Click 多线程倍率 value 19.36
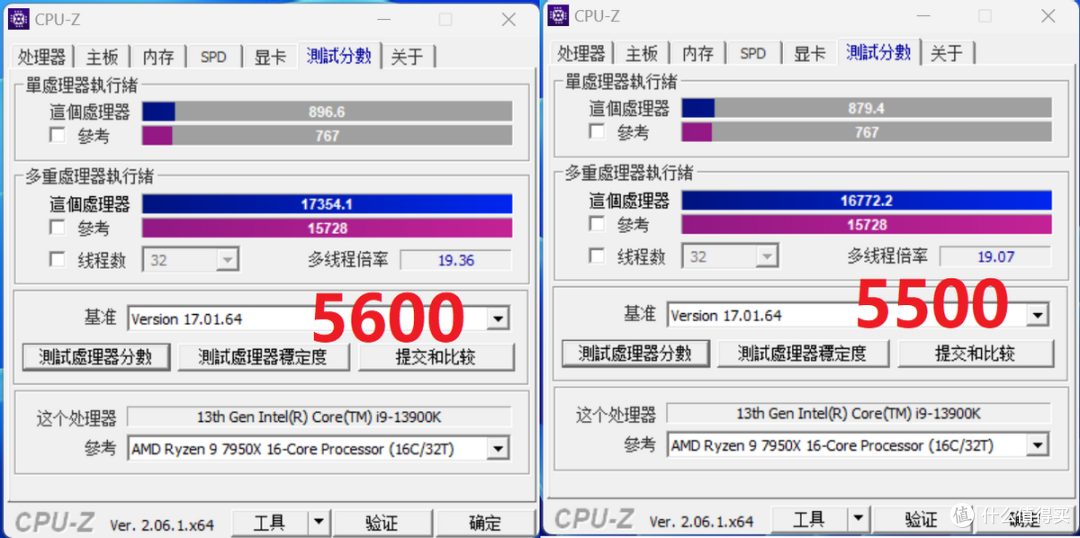Image resolution: width=1080 pixels, height=538 pixels. (x=456, y=260)
